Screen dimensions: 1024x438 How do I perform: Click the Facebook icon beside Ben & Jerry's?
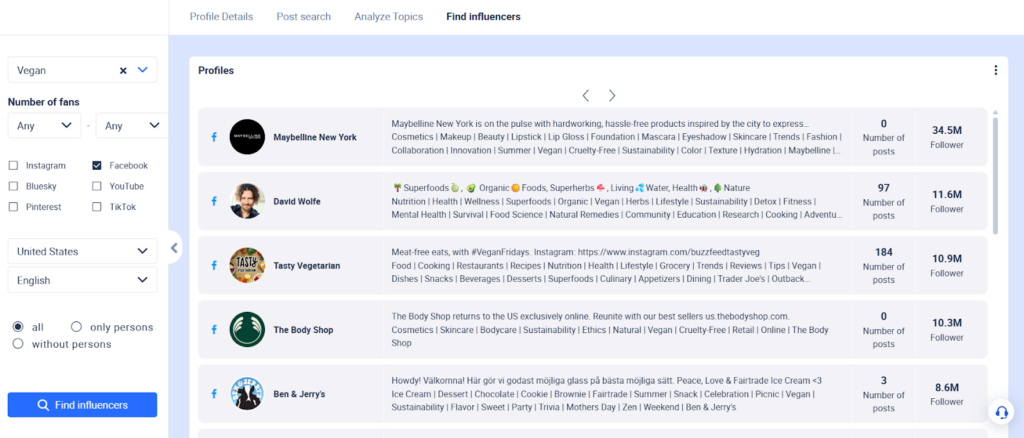(x=214, y=394)
